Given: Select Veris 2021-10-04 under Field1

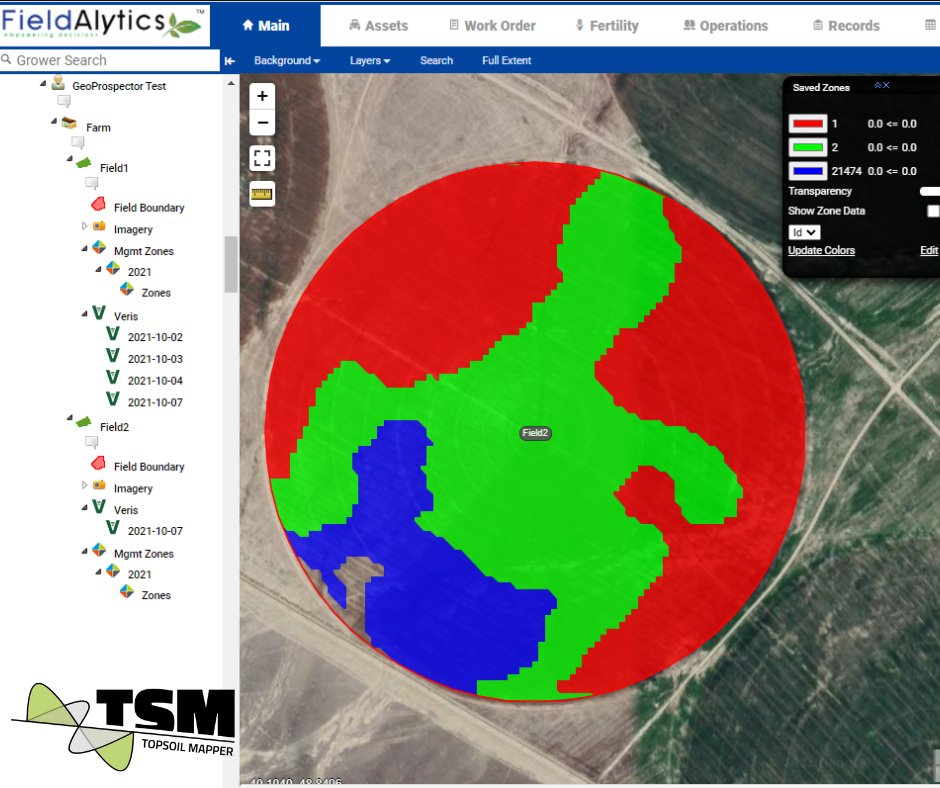Looking at the screenshot, I should [x=155, y=381].
